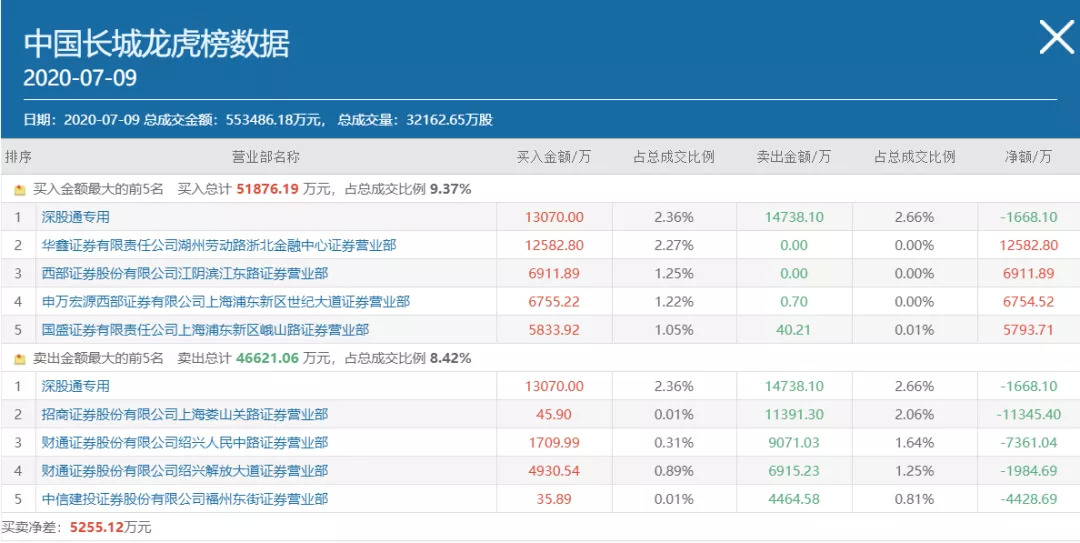The height and width of the screenshot is (543, 1080).
Task: Open 国盛证券上海浦东新区峨山路 branch link
Action: click(x=205, y=329)
